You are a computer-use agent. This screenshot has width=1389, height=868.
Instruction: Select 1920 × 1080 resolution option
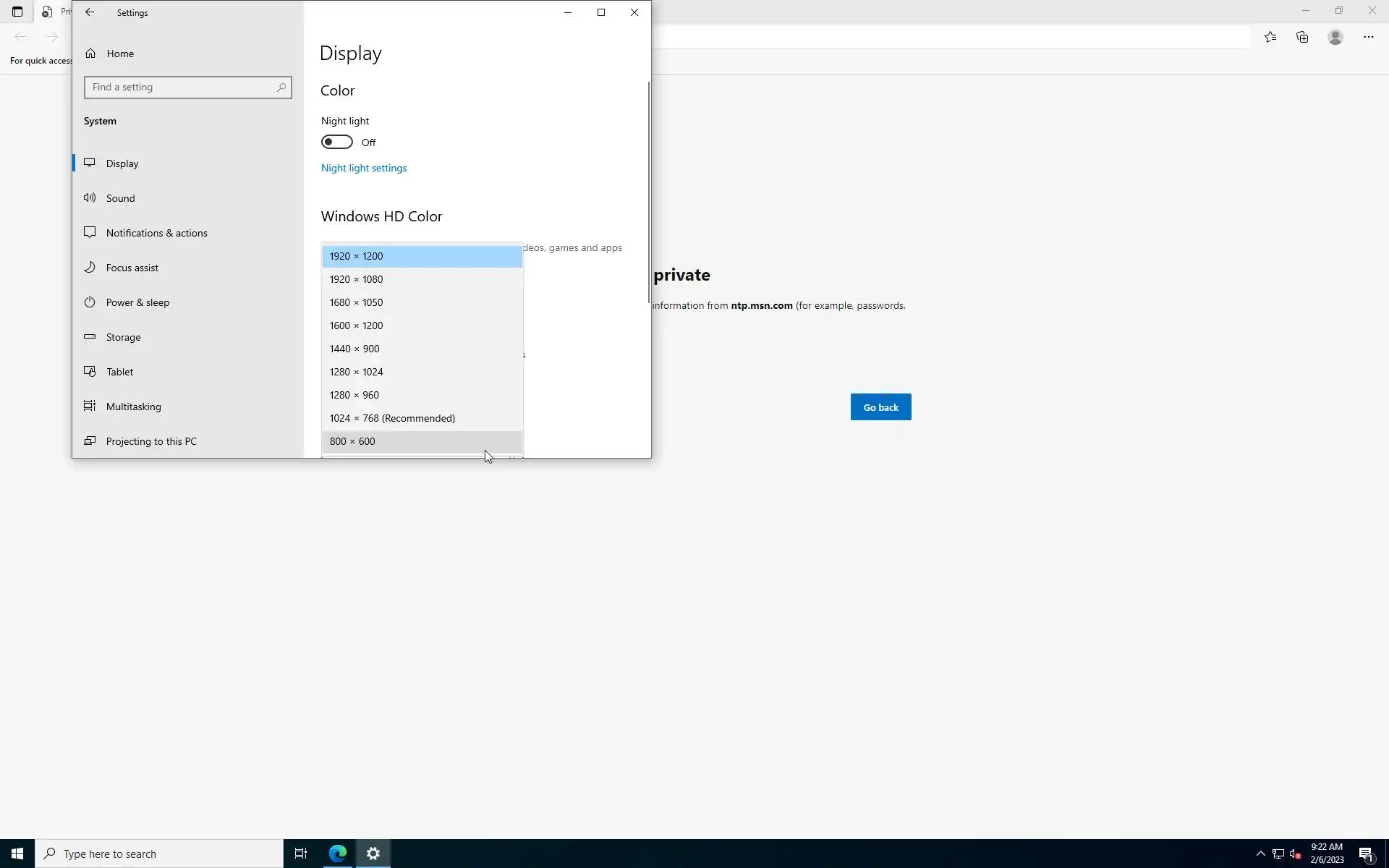(x=422, y=279)
